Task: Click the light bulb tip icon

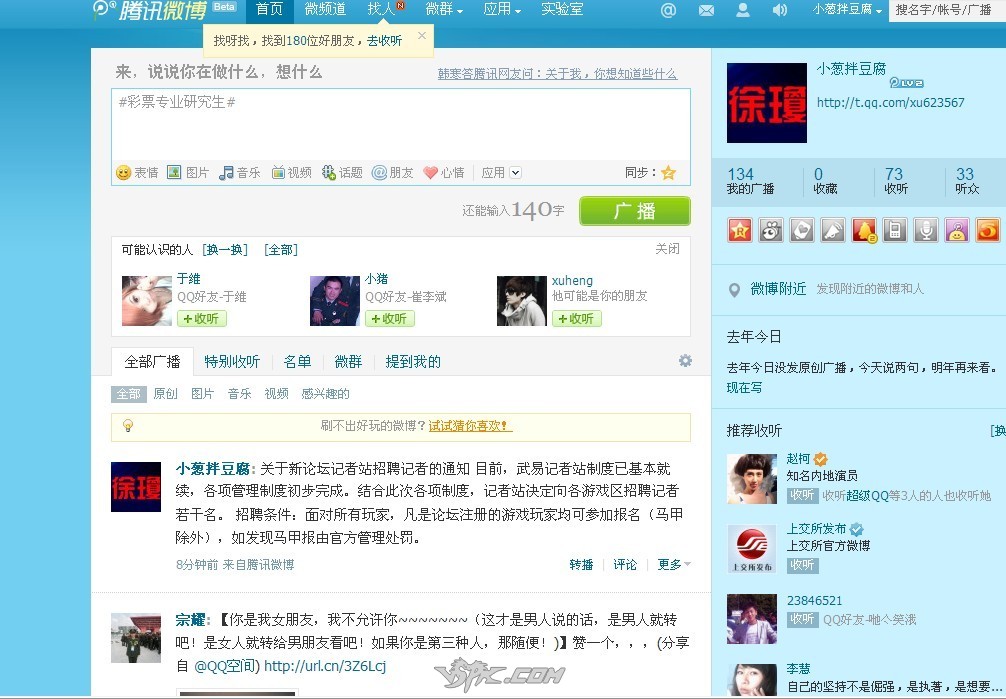Action: tap(128, 426)
